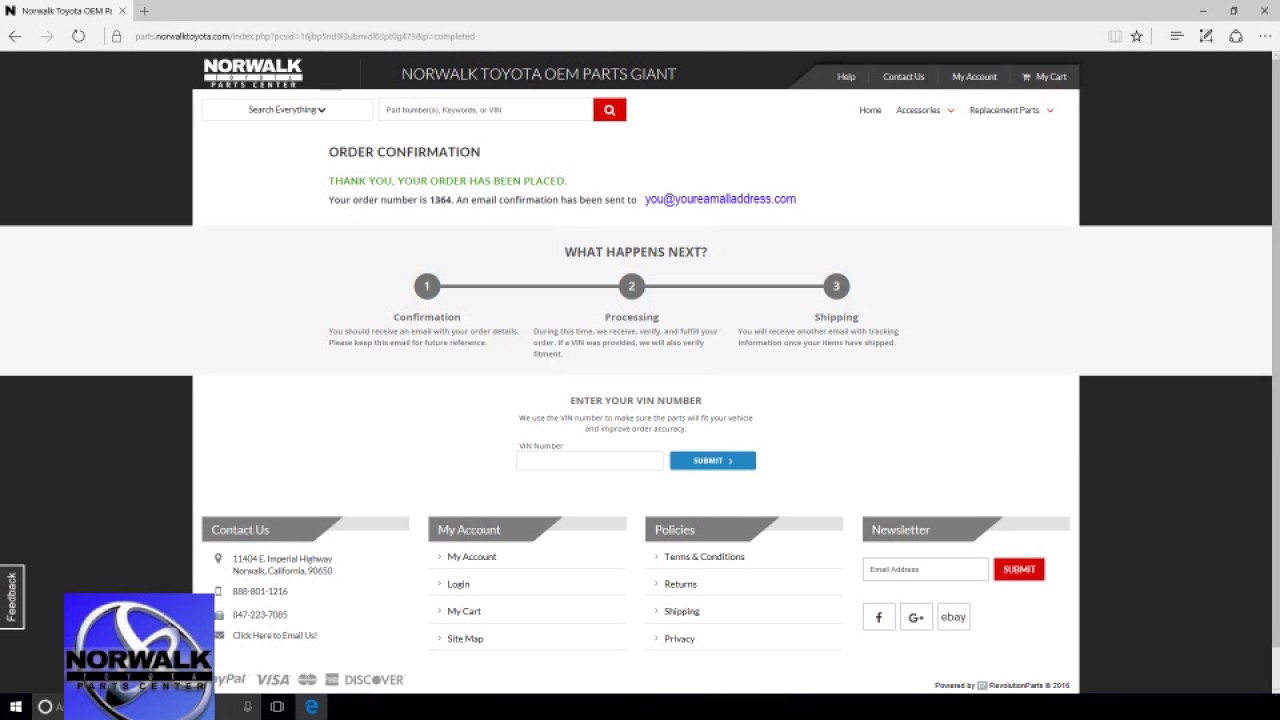Open footer Login link

pyautogui.click(x=458, y=584)
